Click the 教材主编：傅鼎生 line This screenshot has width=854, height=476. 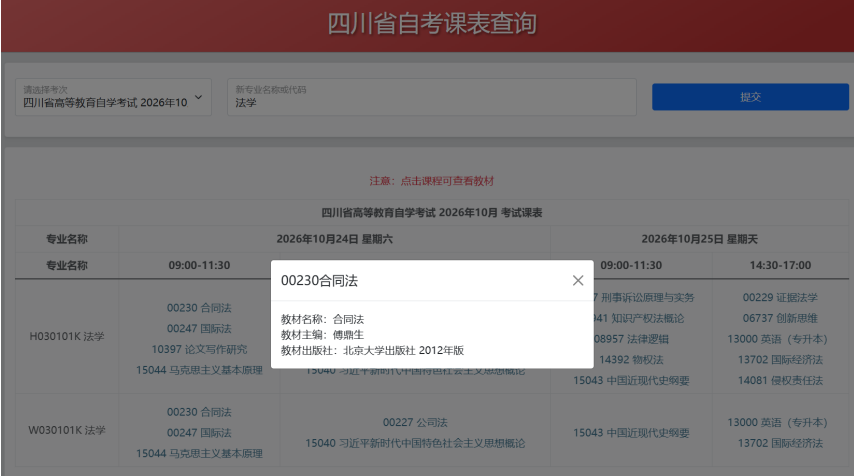coord(322,334)
